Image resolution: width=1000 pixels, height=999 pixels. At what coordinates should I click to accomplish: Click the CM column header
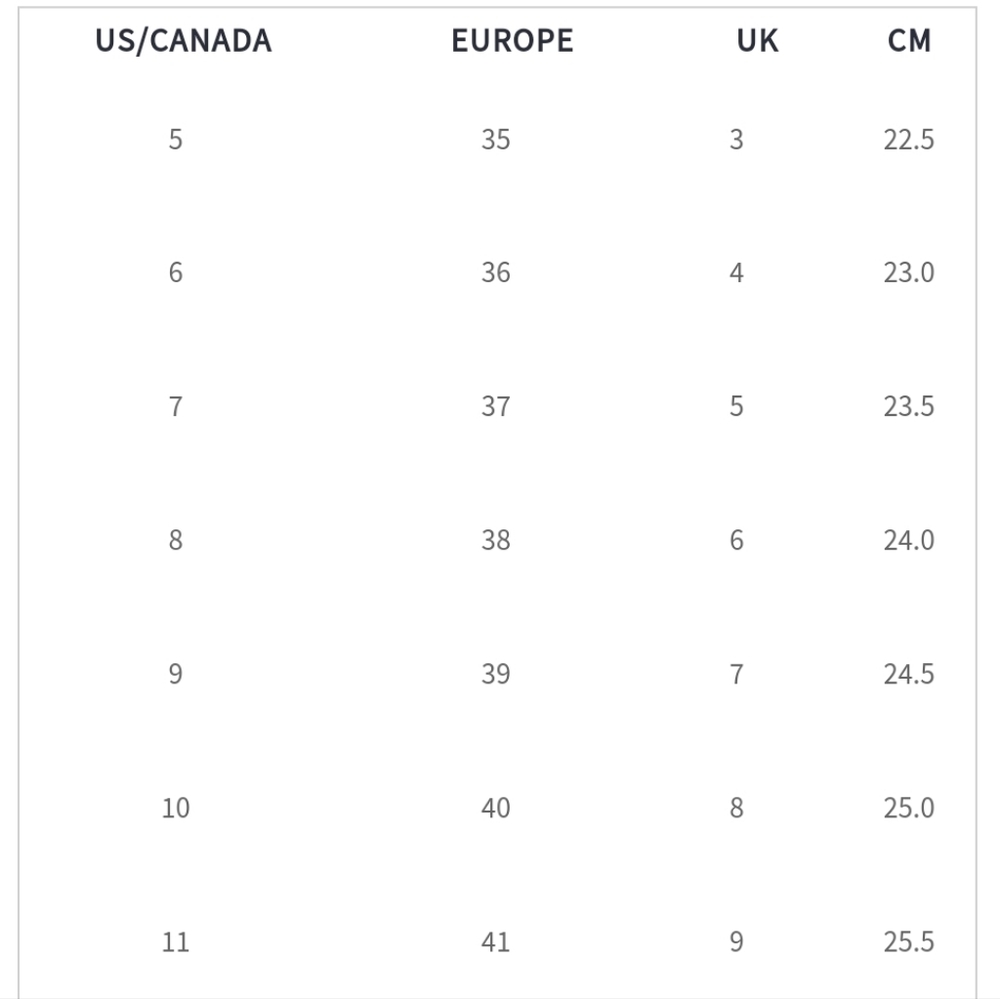click(x=909, y=41)
